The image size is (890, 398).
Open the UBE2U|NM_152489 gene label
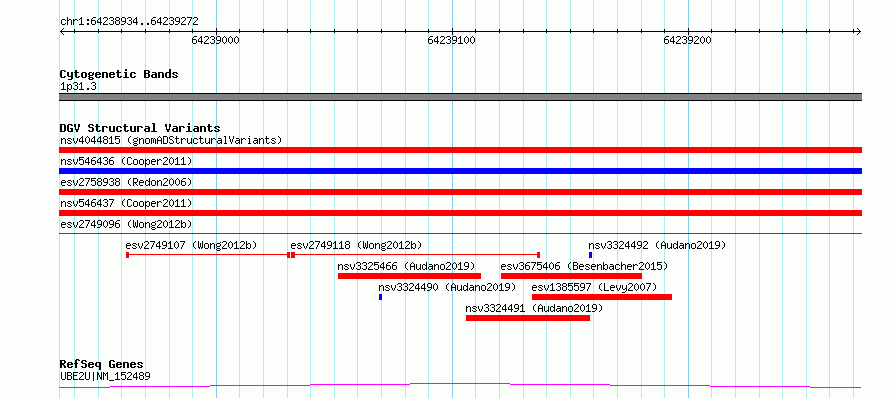click(x=105, y=376)
